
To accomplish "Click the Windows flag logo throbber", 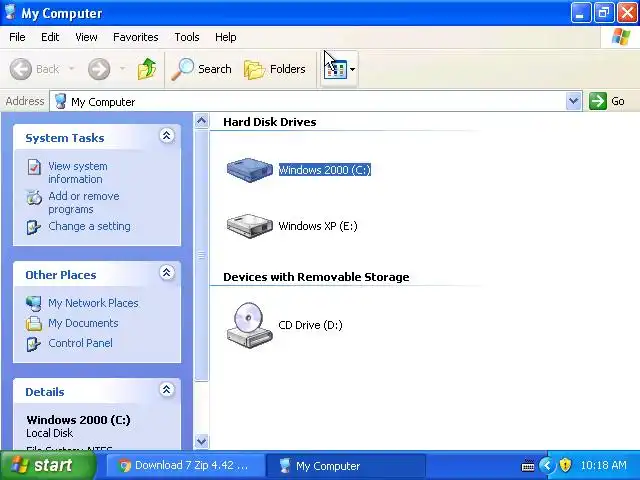I will 620,37.
